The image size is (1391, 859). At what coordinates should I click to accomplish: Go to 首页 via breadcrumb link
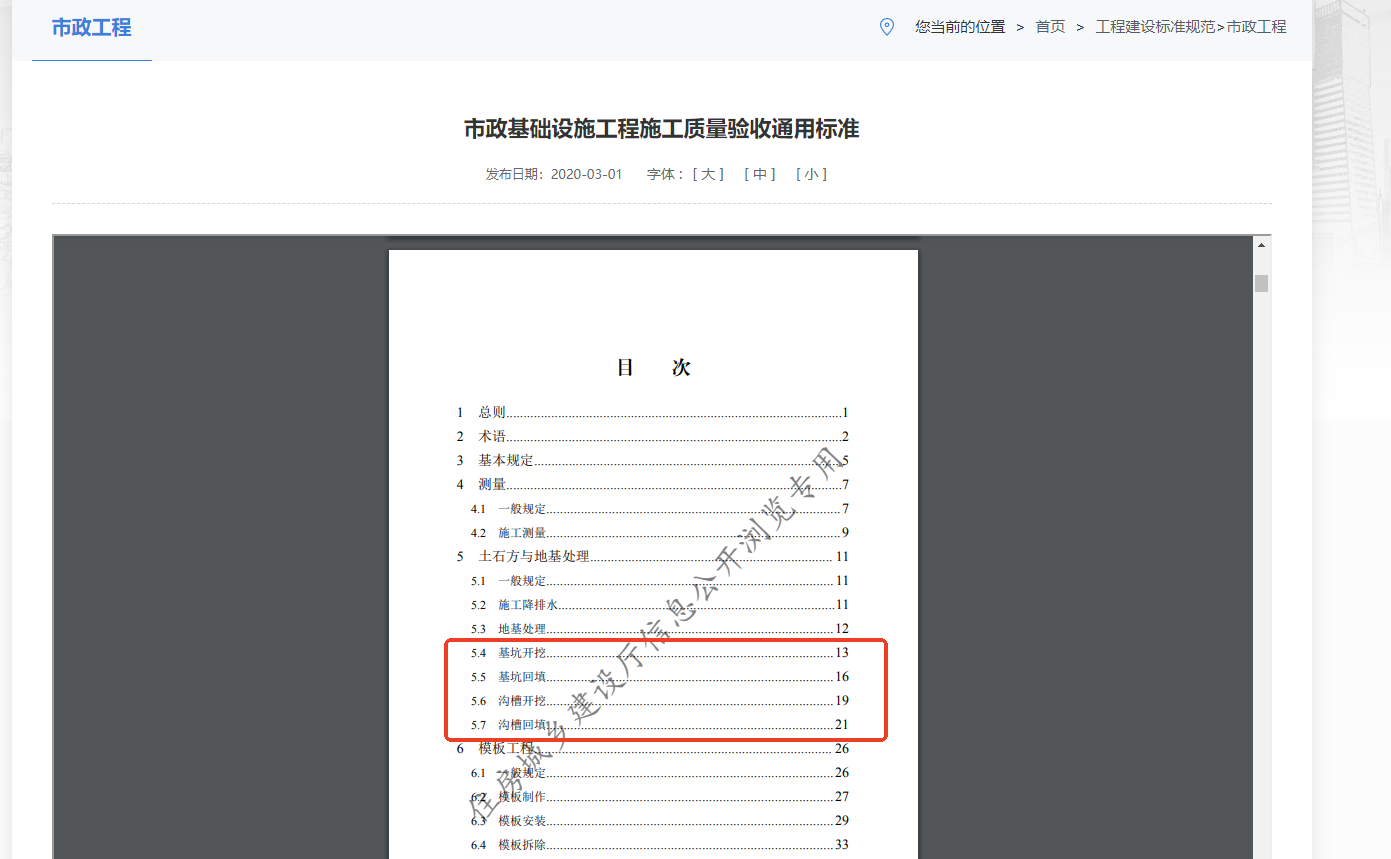pyautogui.click(x=1050, y=27)
